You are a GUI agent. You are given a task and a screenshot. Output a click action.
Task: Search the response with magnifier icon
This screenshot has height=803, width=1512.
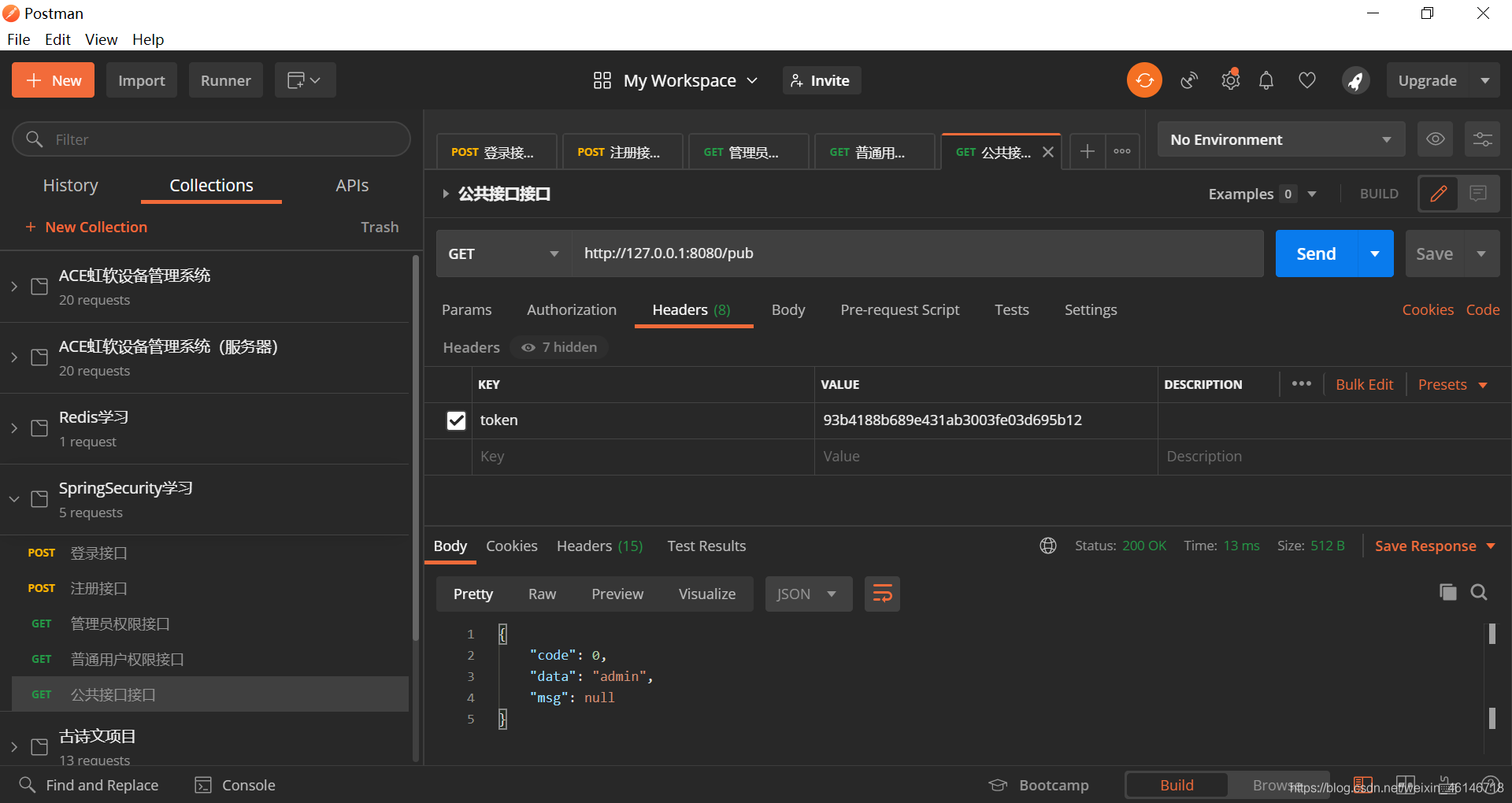pyautogui.click(x=1479, y=592)
